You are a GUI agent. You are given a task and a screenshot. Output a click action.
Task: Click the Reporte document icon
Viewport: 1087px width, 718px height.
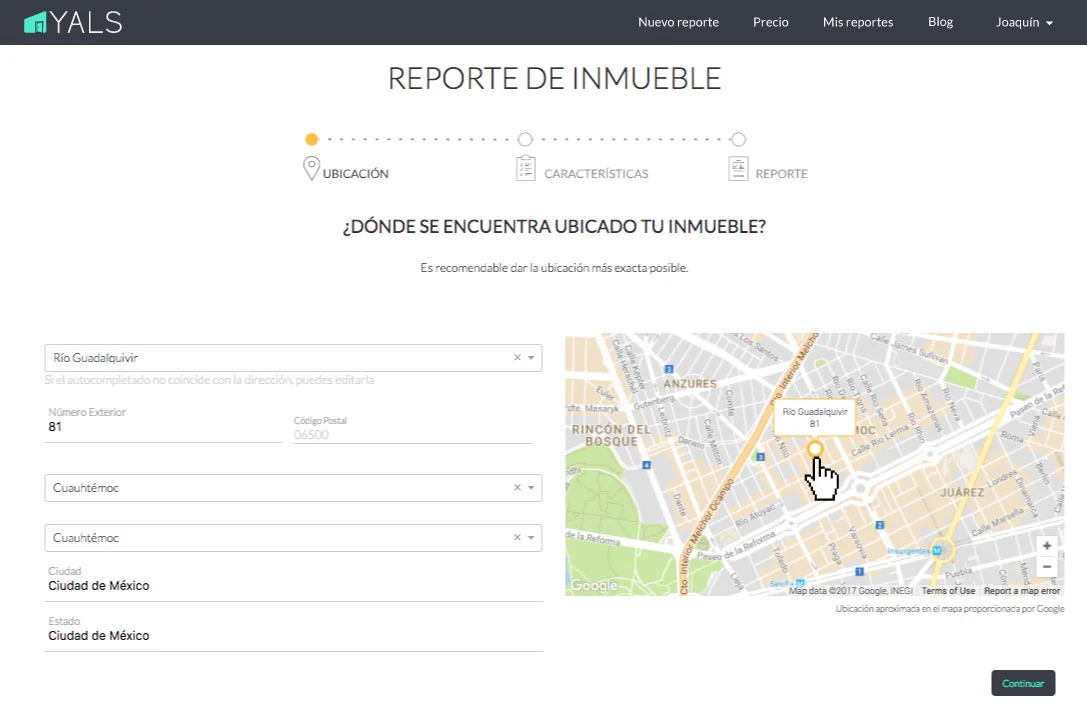(x=737, y=169)
